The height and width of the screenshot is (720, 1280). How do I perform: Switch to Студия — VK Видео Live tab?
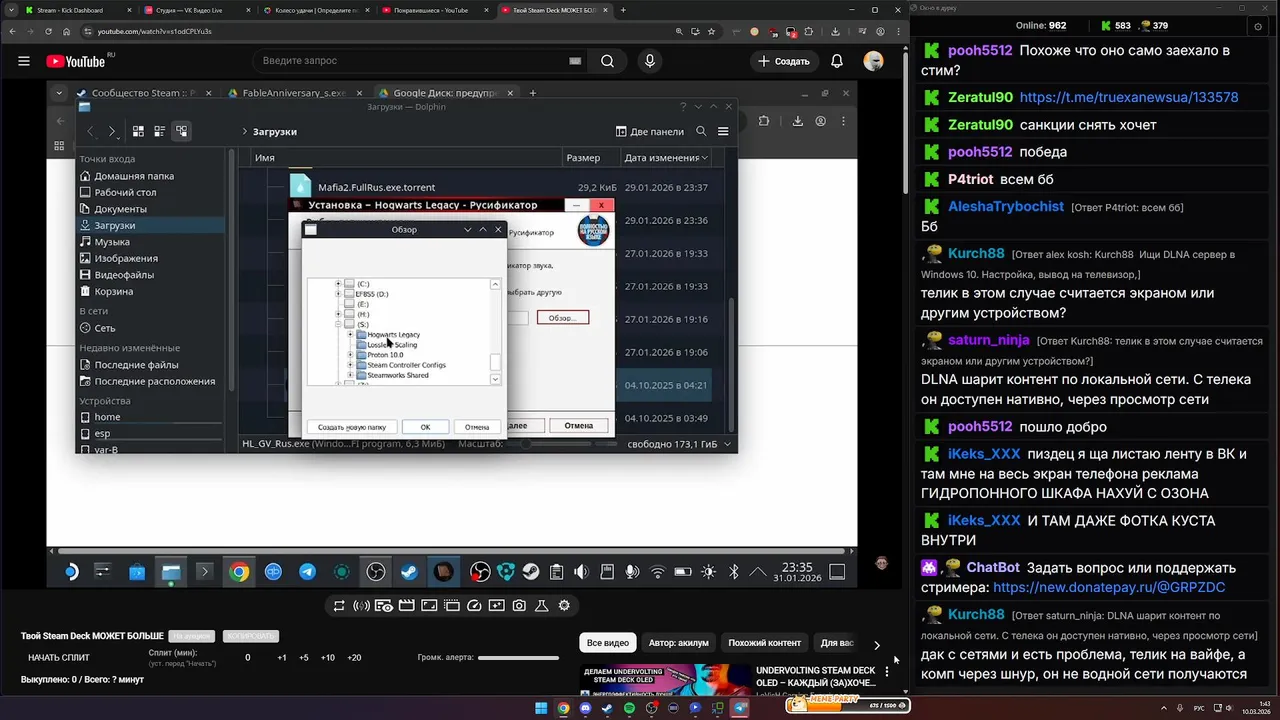195,10
